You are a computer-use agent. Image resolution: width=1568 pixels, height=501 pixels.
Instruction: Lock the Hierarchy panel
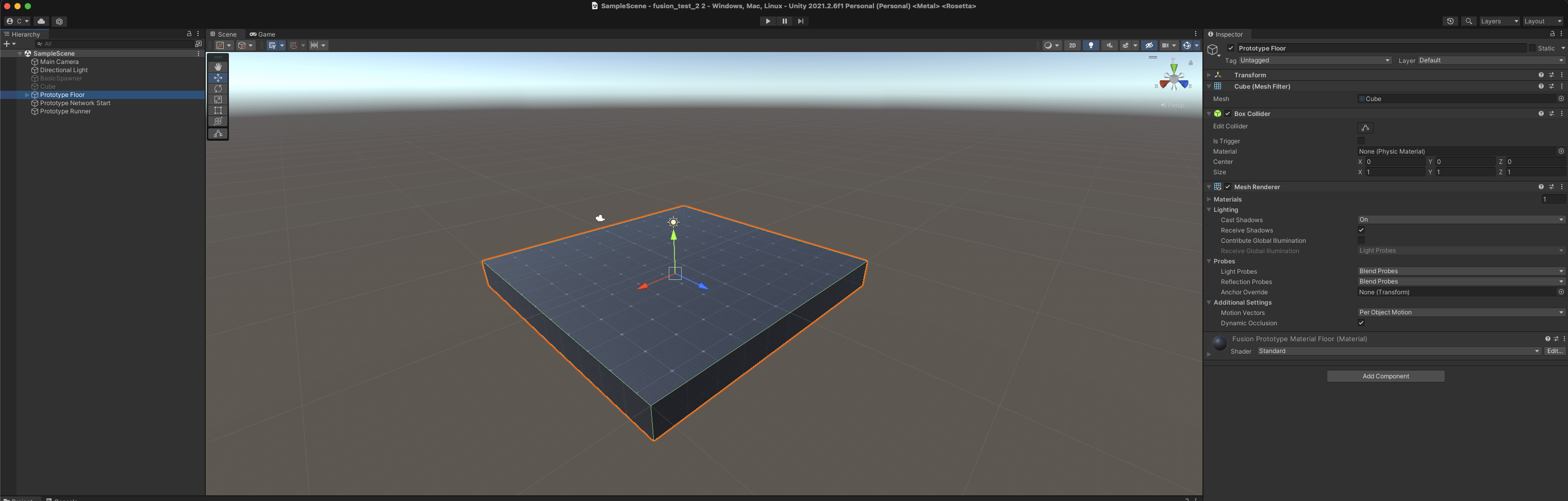click(x=189, y=34)
